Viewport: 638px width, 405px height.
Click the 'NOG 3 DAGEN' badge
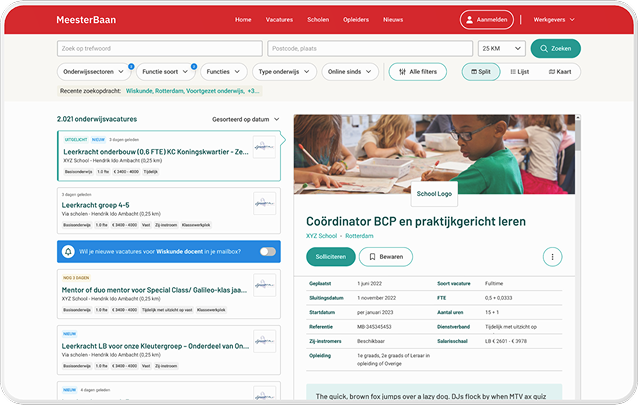tap(76, 278)
